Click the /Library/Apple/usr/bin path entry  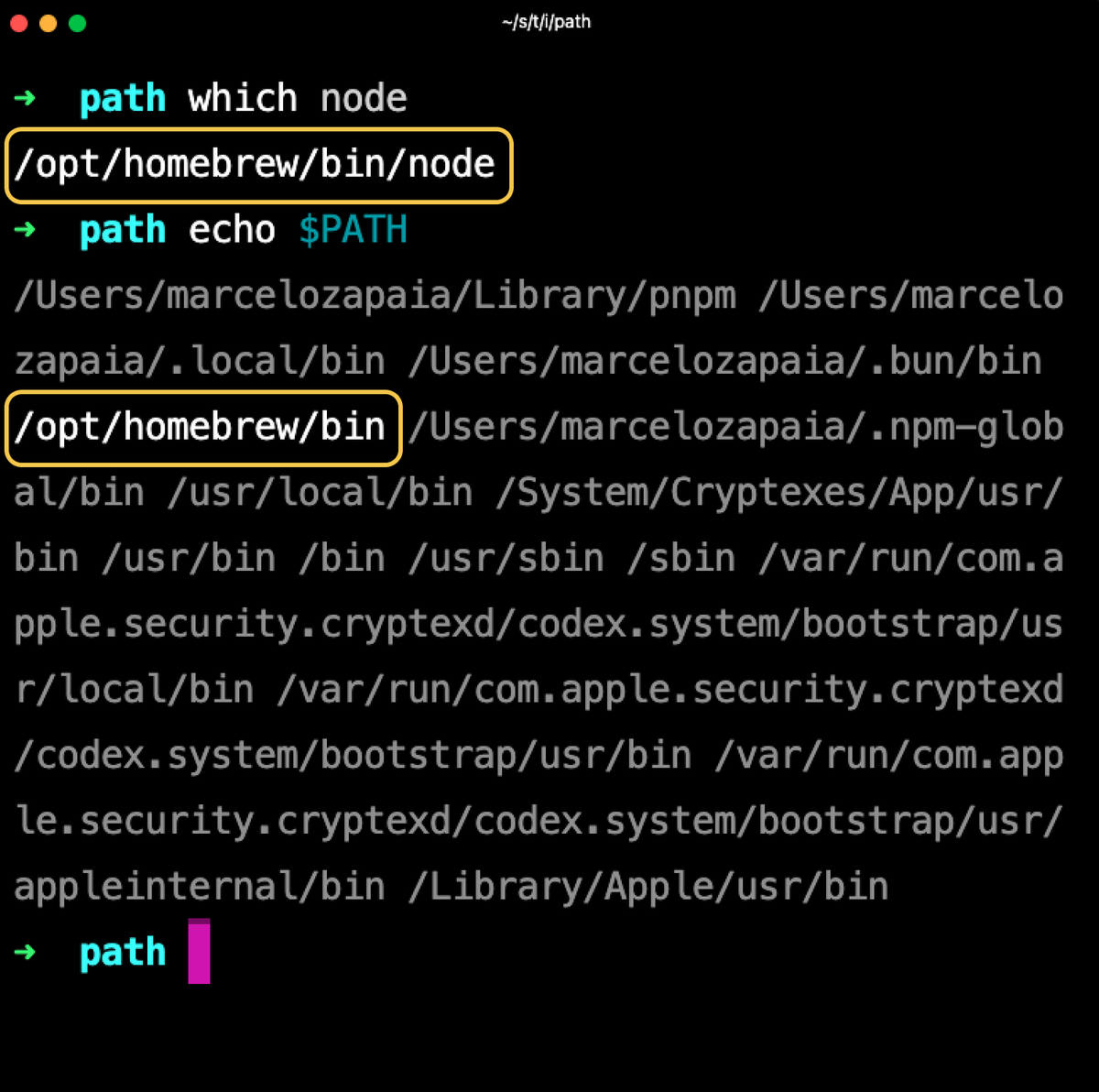(648, 887)
